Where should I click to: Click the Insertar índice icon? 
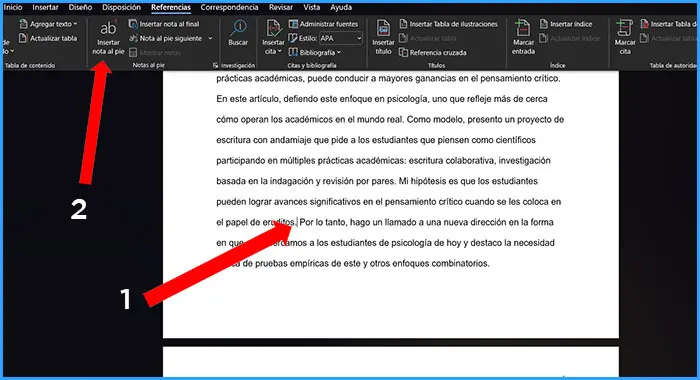543,24
